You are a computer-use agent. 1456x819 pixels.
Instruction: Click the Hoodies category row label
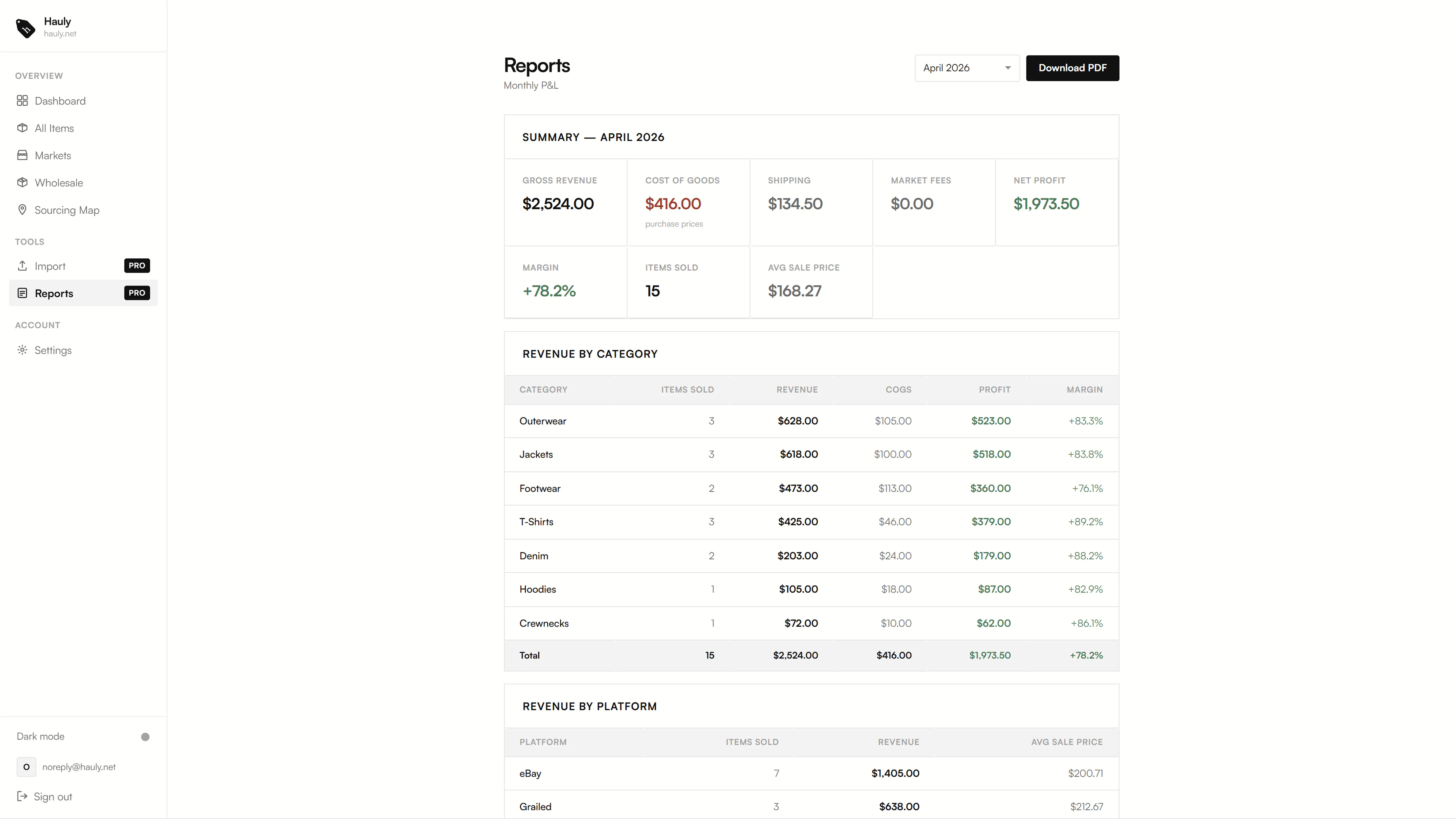(x=538, y=589)
